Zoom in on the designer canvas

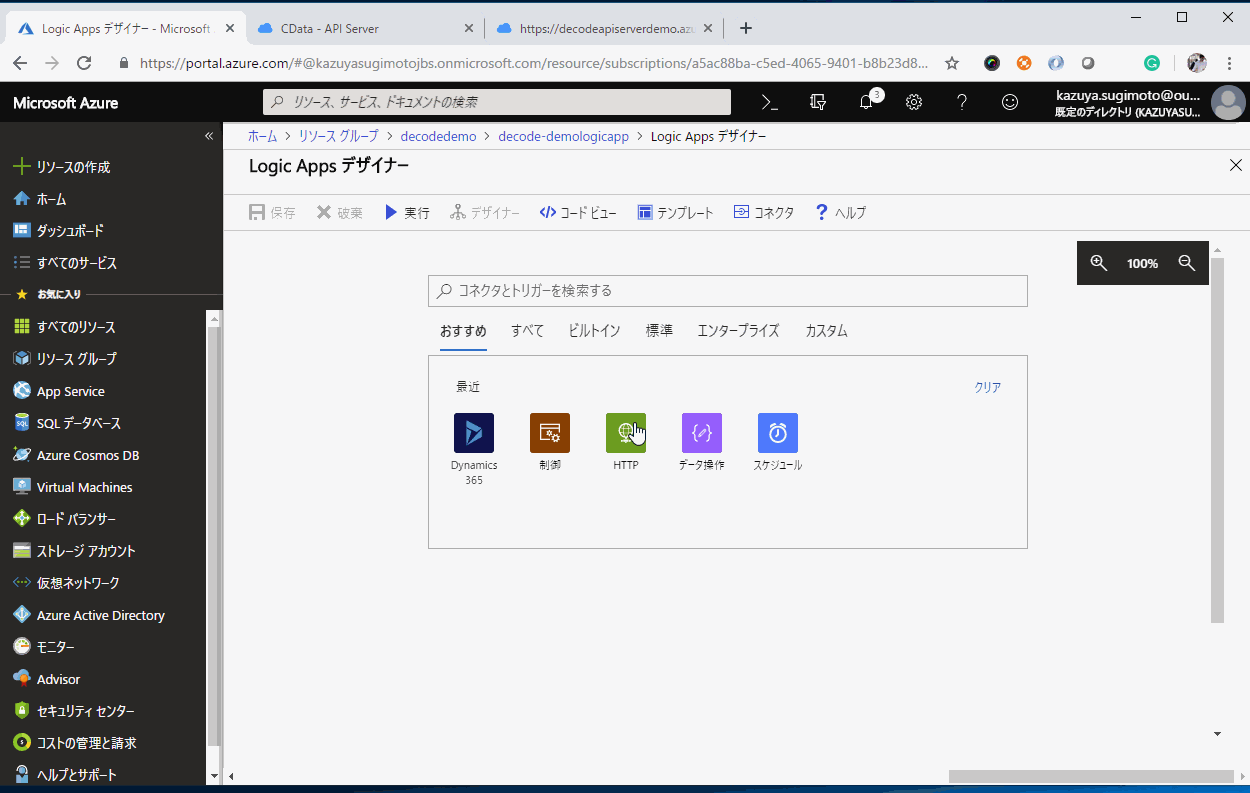(x=1098, y=262)
